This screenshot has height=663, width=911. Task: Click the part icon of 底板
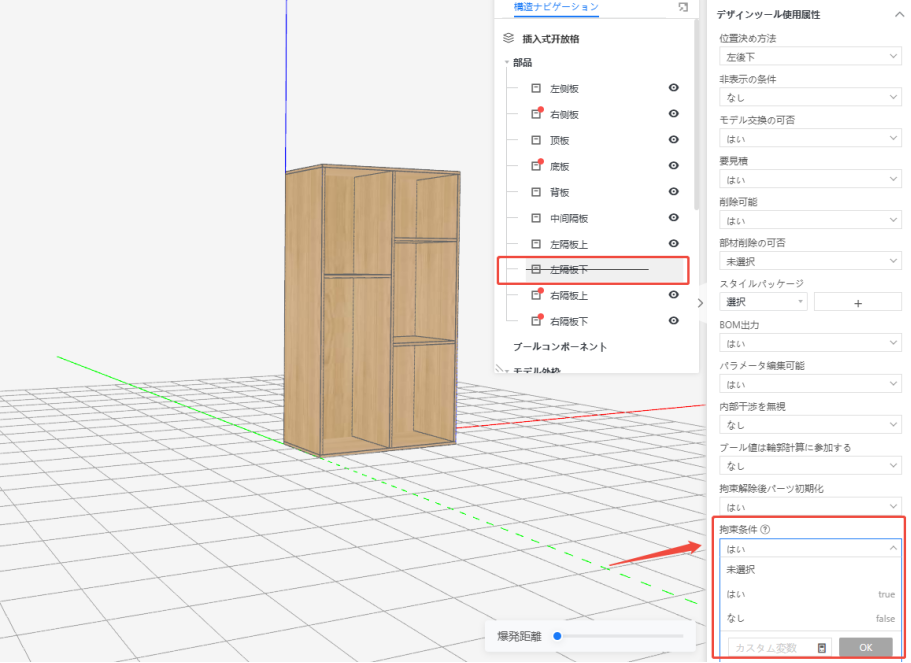click(536, 166)
